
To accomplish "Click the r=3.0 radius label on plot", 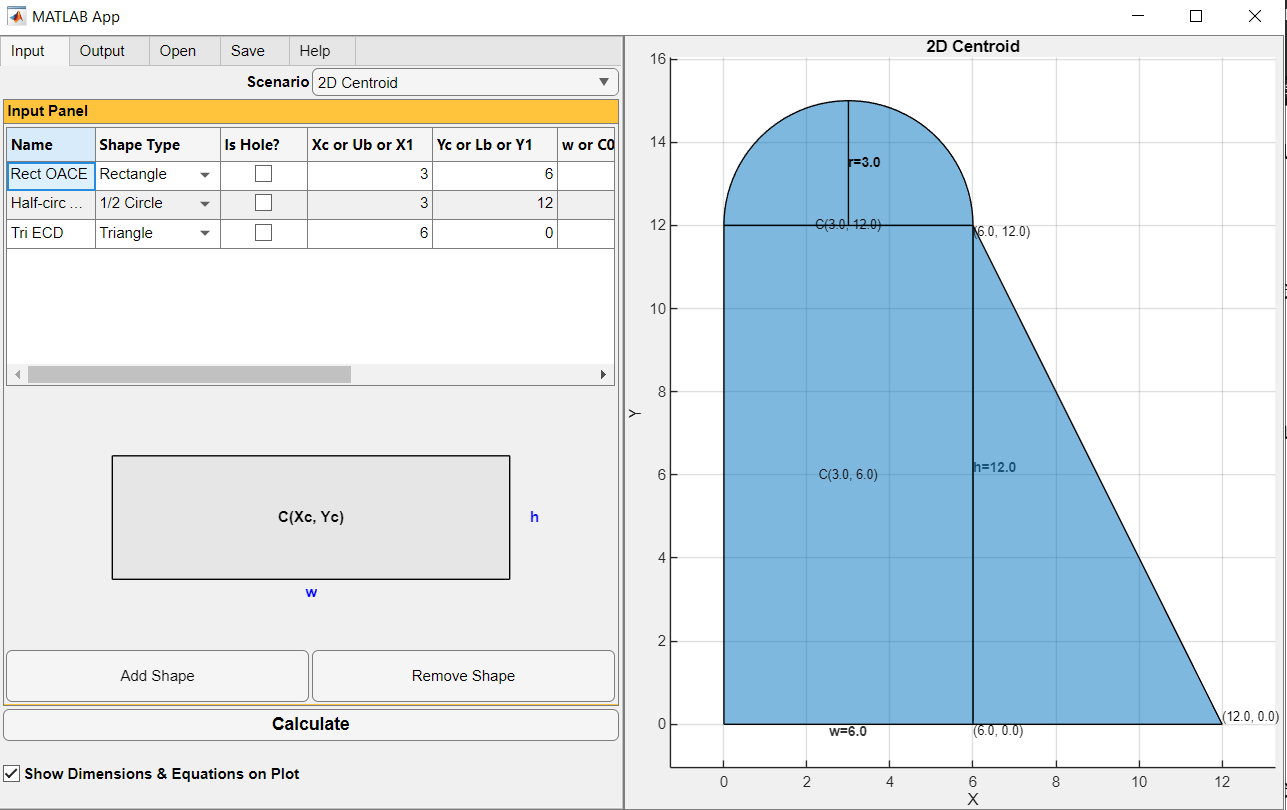I will pyautogui.click(x=865, y=162).
